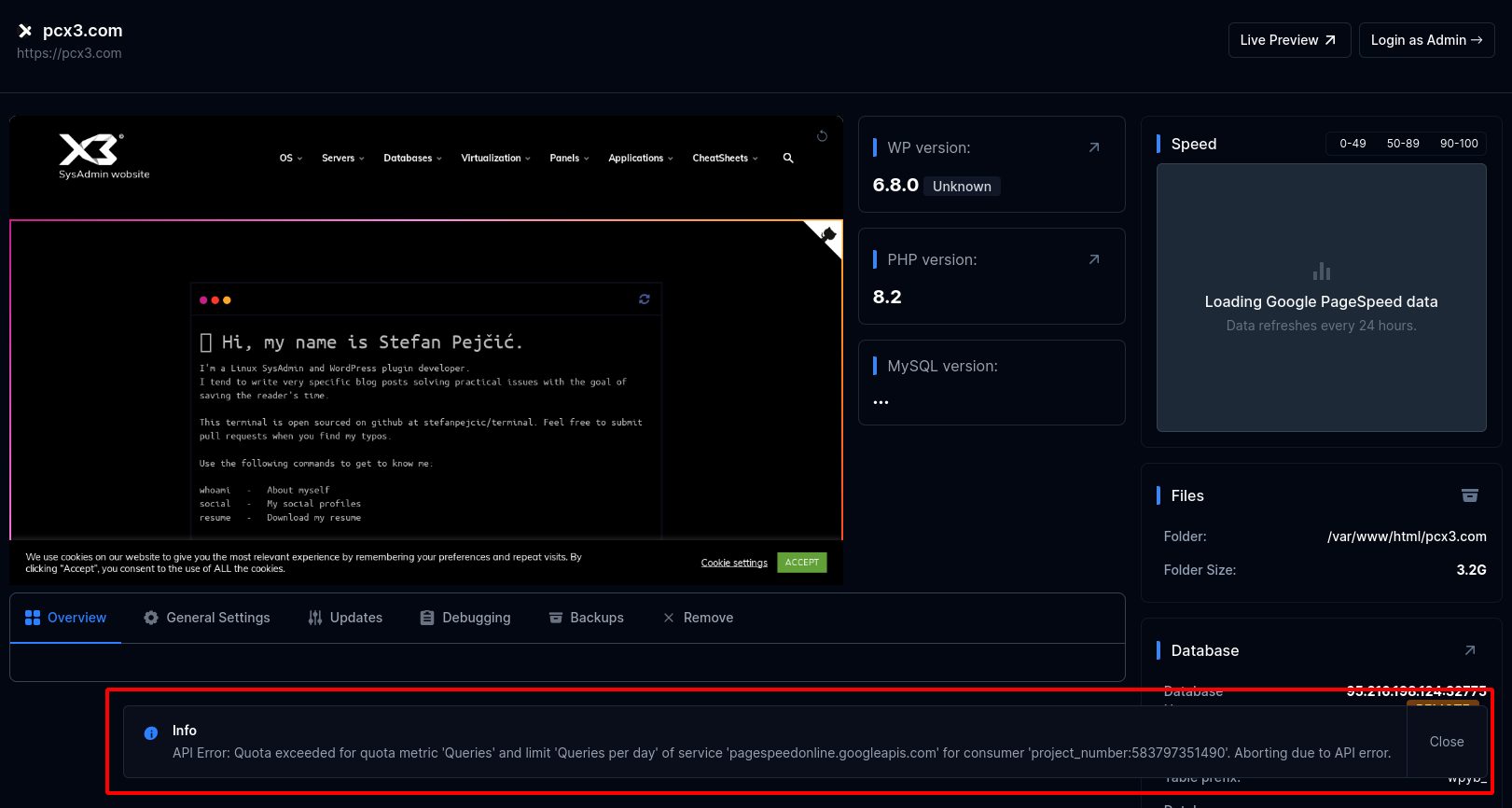Close the Info API error notification
The width and height of the screenshot is (1512, 808).
tap(1447, 742)
